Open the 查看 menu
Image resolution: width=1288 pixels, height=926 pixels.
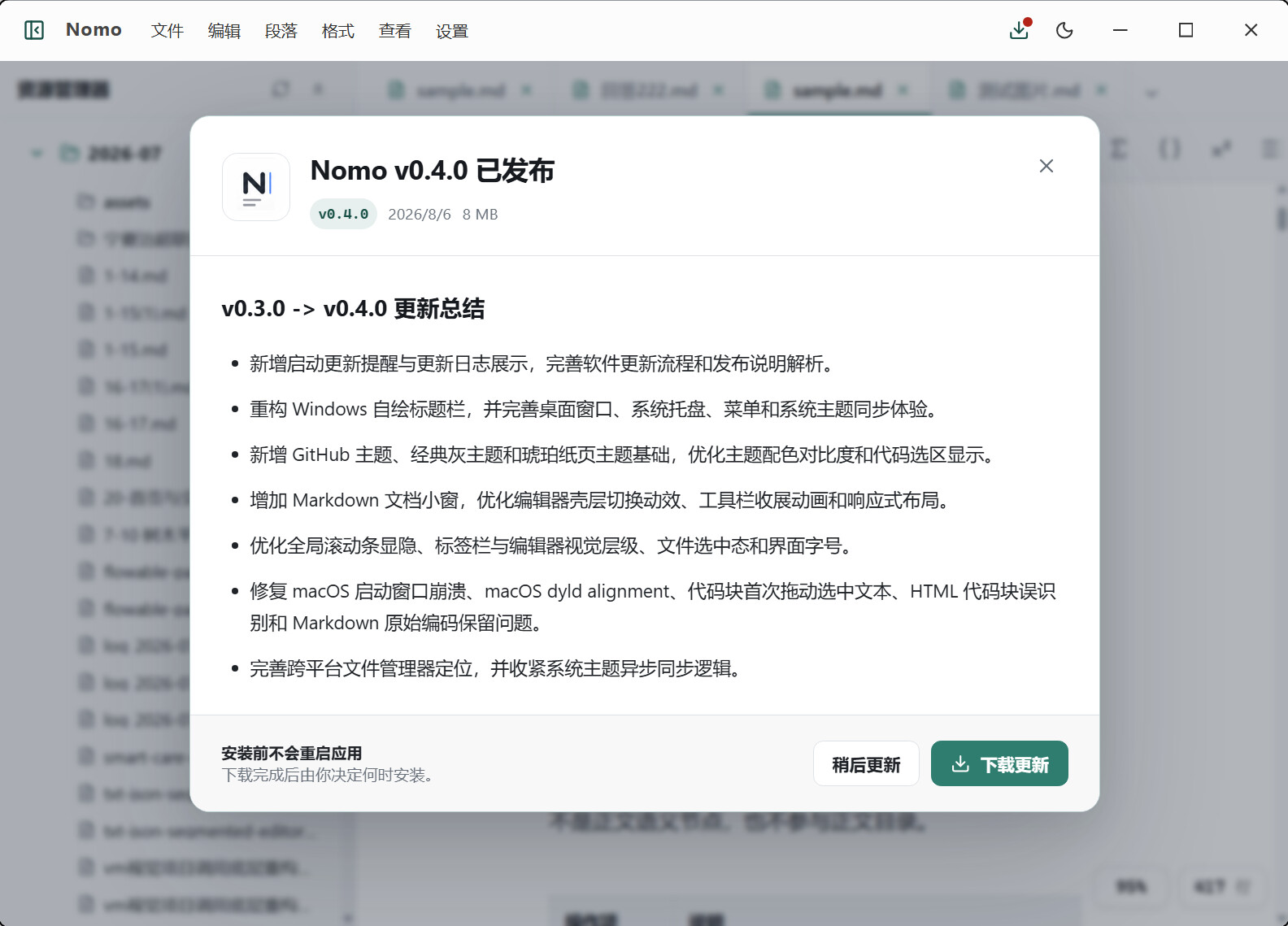click(395, 31)
